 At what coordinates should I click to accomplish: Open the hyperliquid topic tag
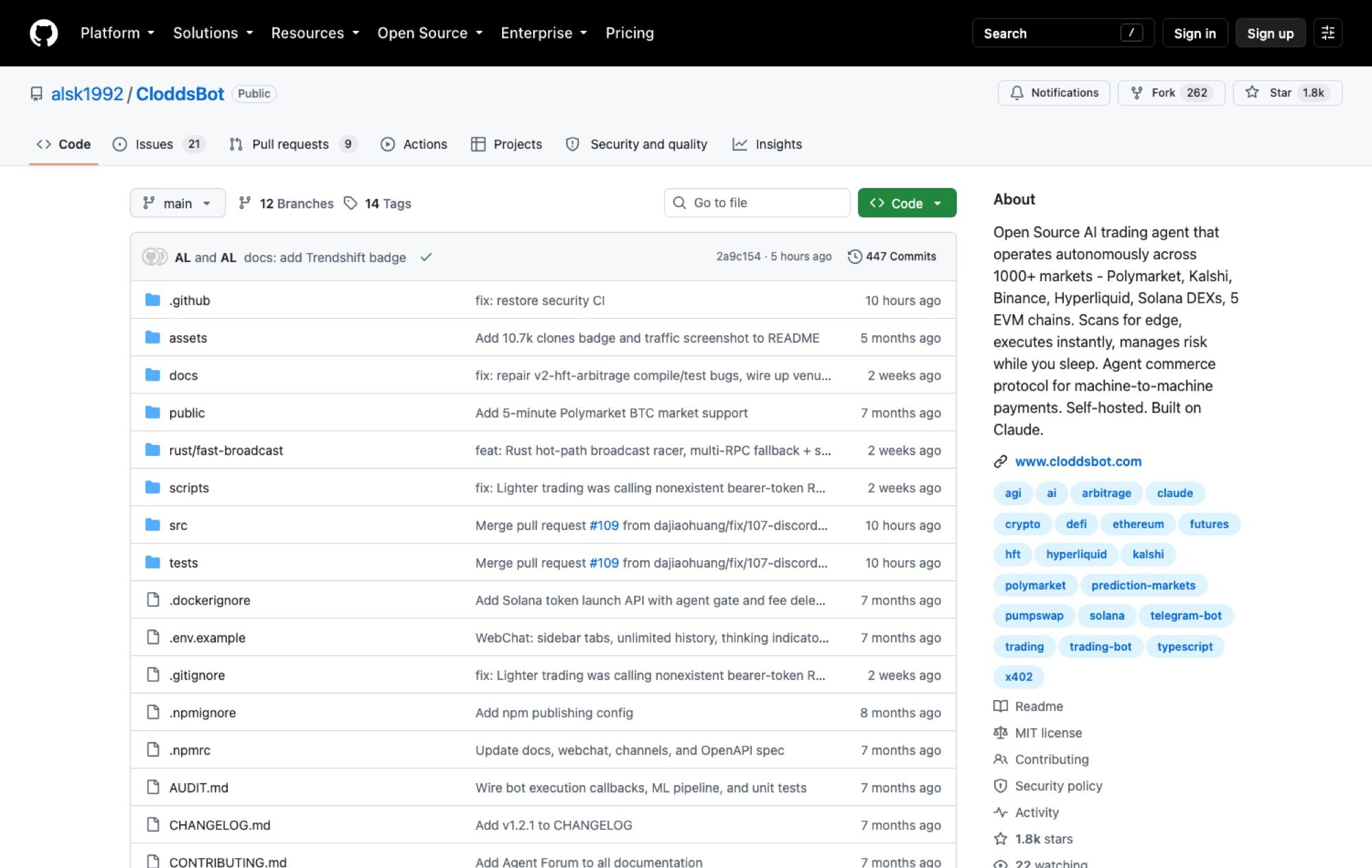pos(1076,554)
